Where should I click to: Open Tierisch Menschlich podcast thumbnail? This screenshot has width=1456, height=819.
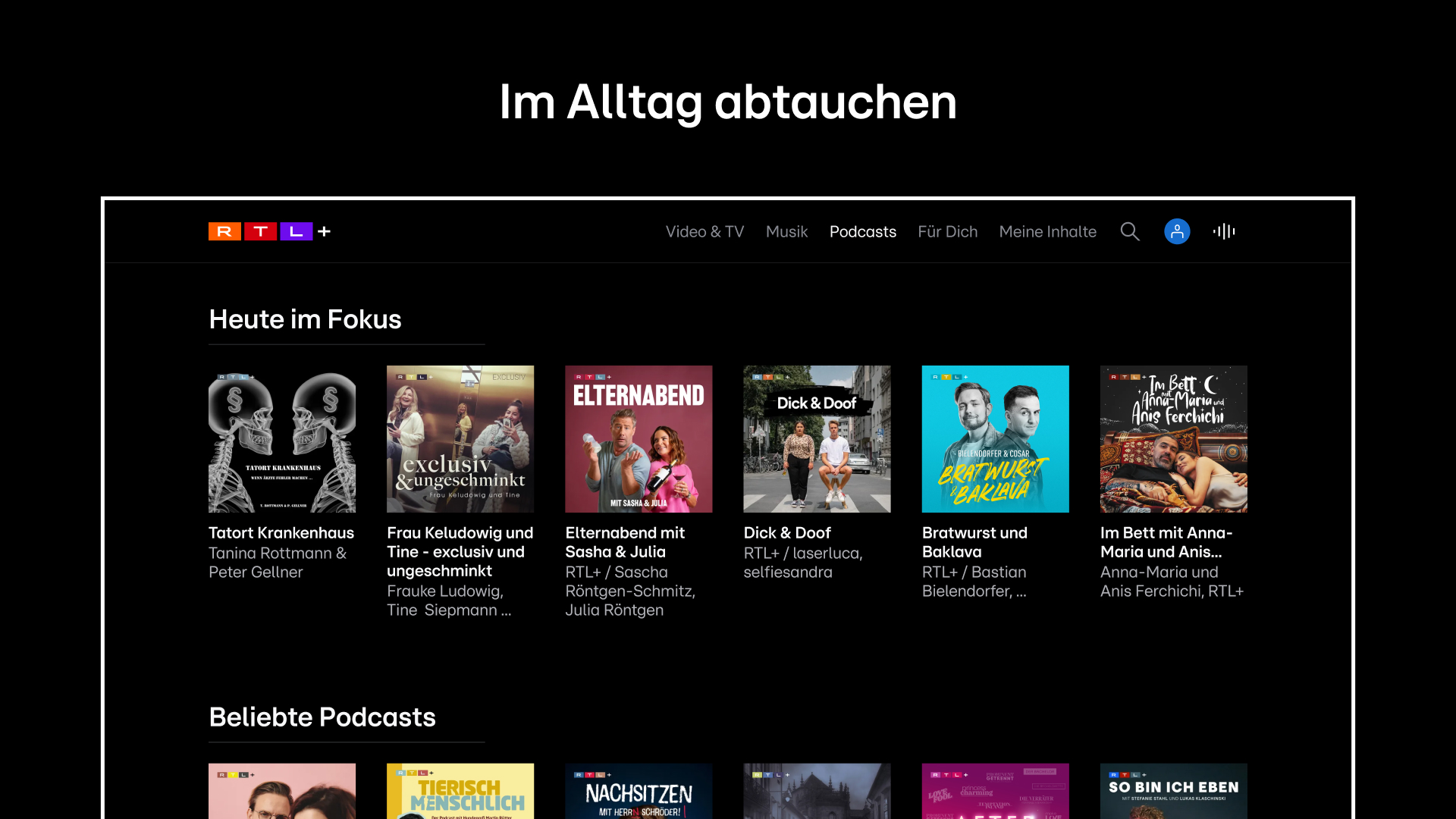point(460,791)
